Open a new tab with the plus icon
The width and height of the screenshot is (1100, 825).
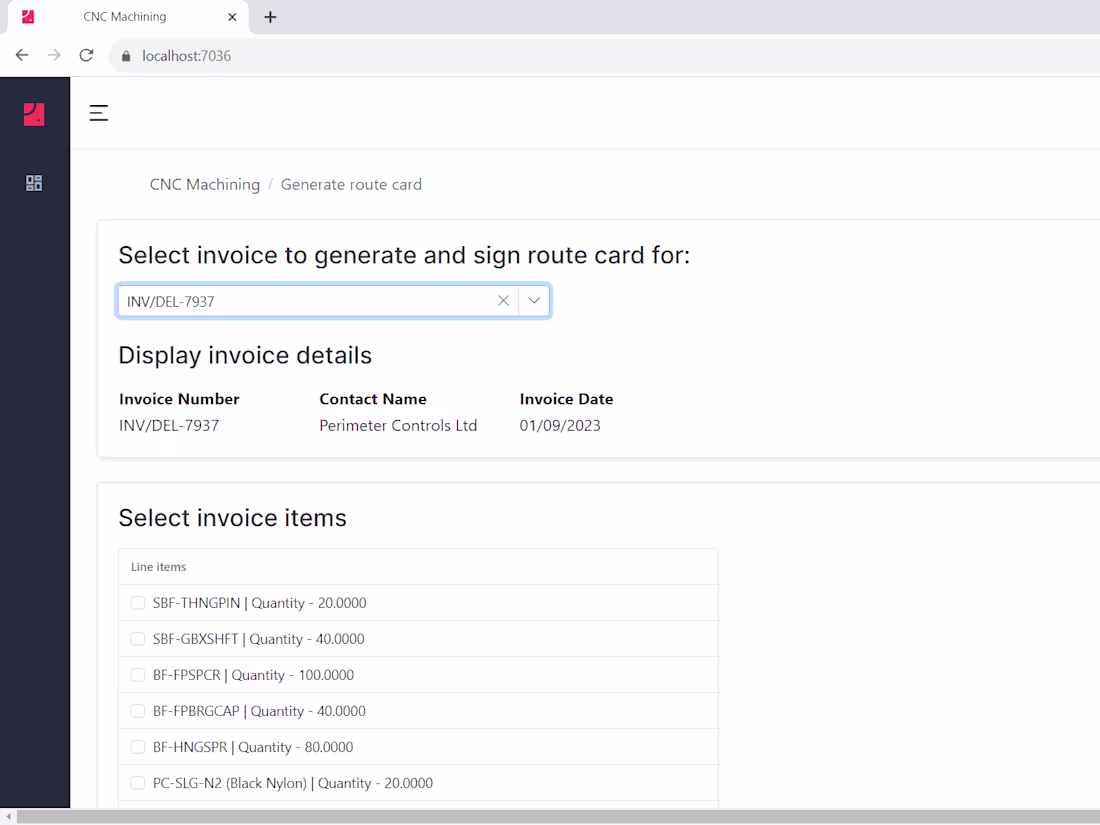click(x=270, y=16)
